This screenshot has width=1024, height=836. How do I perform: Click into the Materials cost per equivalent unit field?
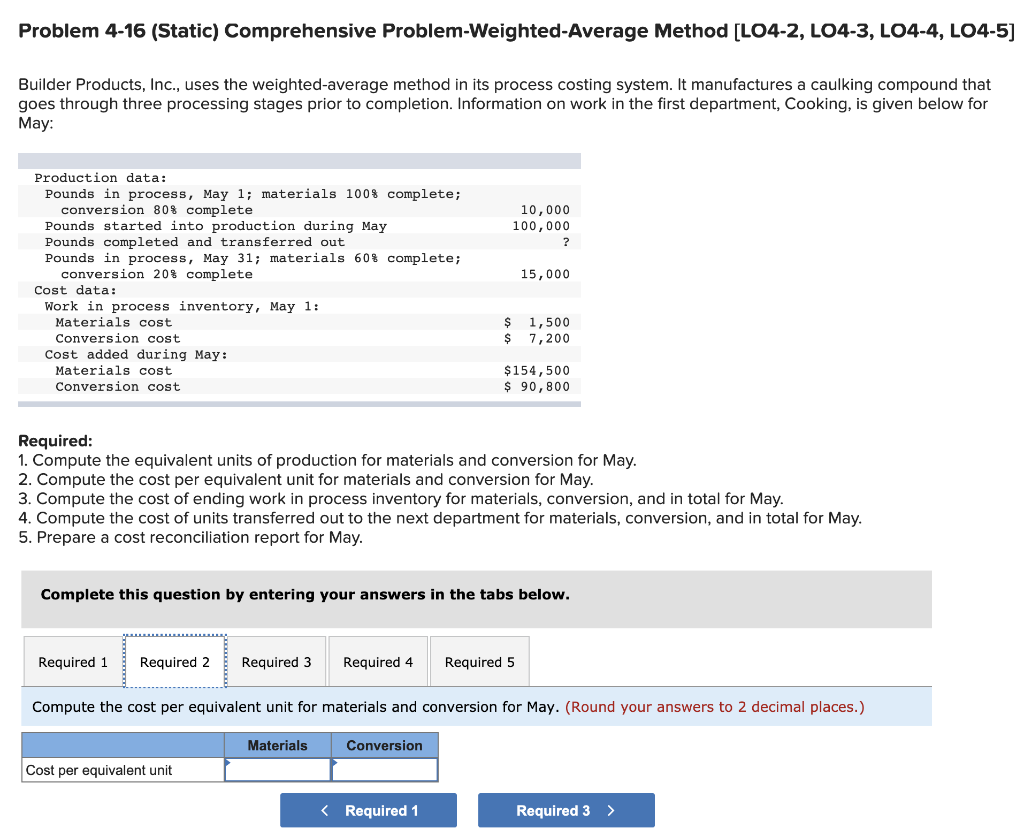coord(278,769)
